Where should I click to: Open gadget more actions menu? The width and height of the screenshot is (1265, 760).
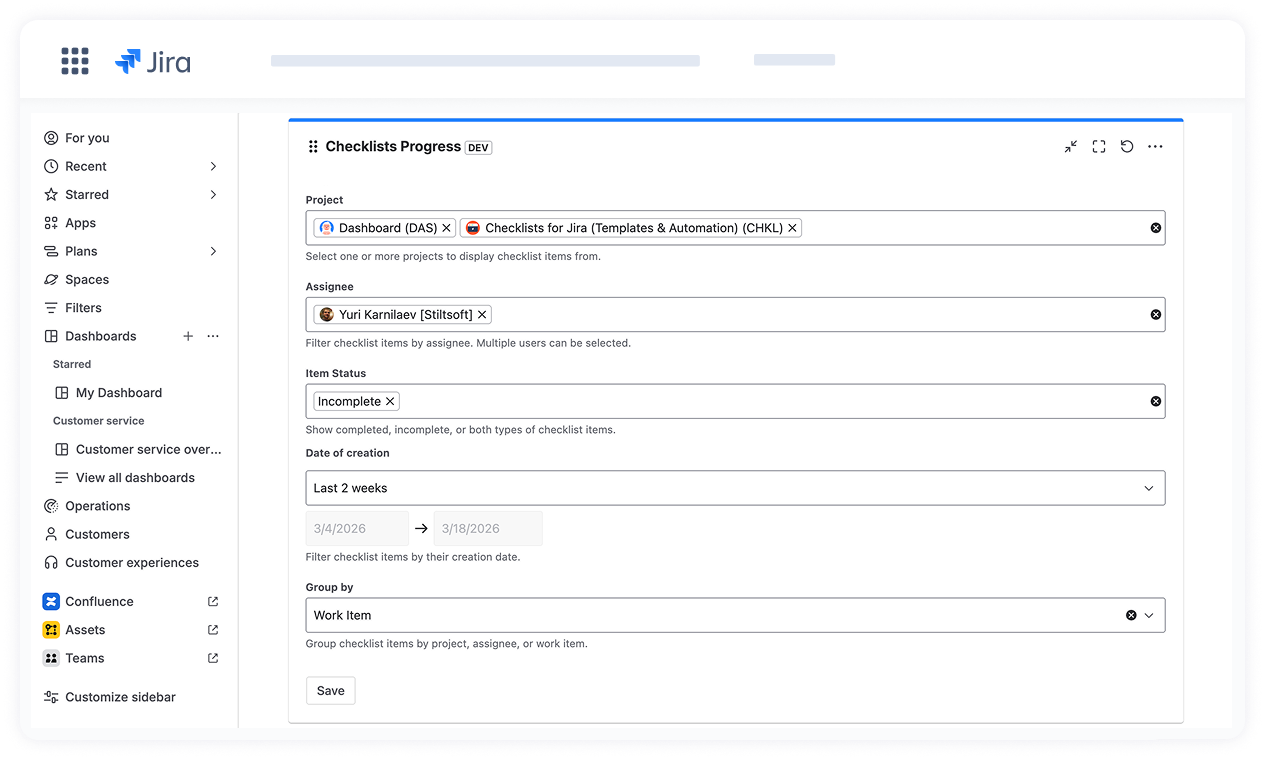coord(1155,147)
